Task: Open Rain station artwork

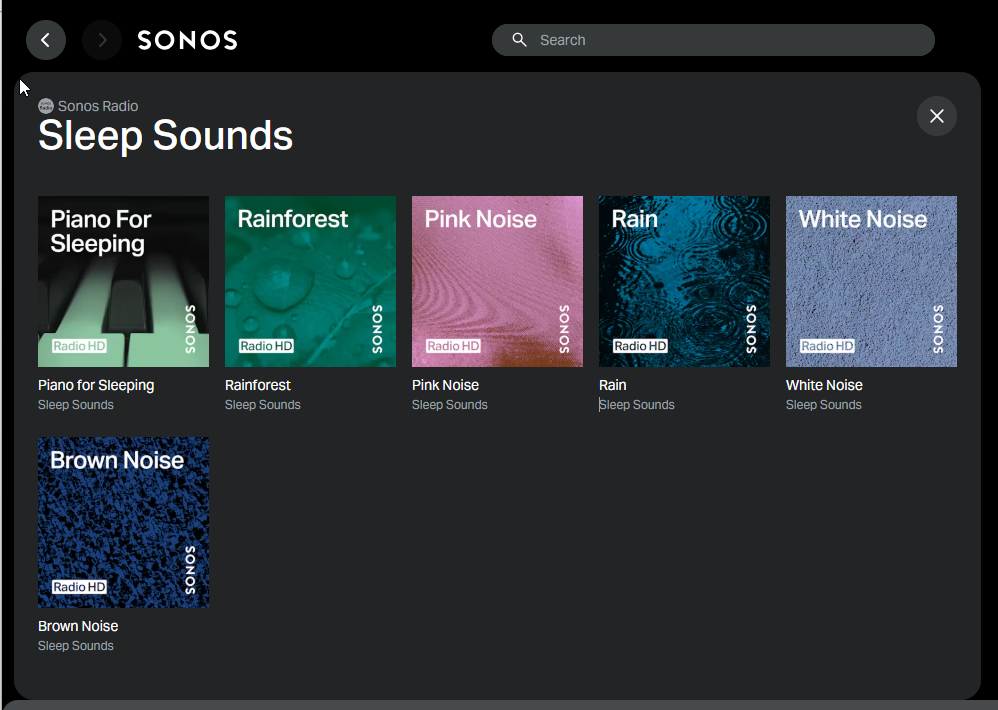Action: click(x=684, y=281)
